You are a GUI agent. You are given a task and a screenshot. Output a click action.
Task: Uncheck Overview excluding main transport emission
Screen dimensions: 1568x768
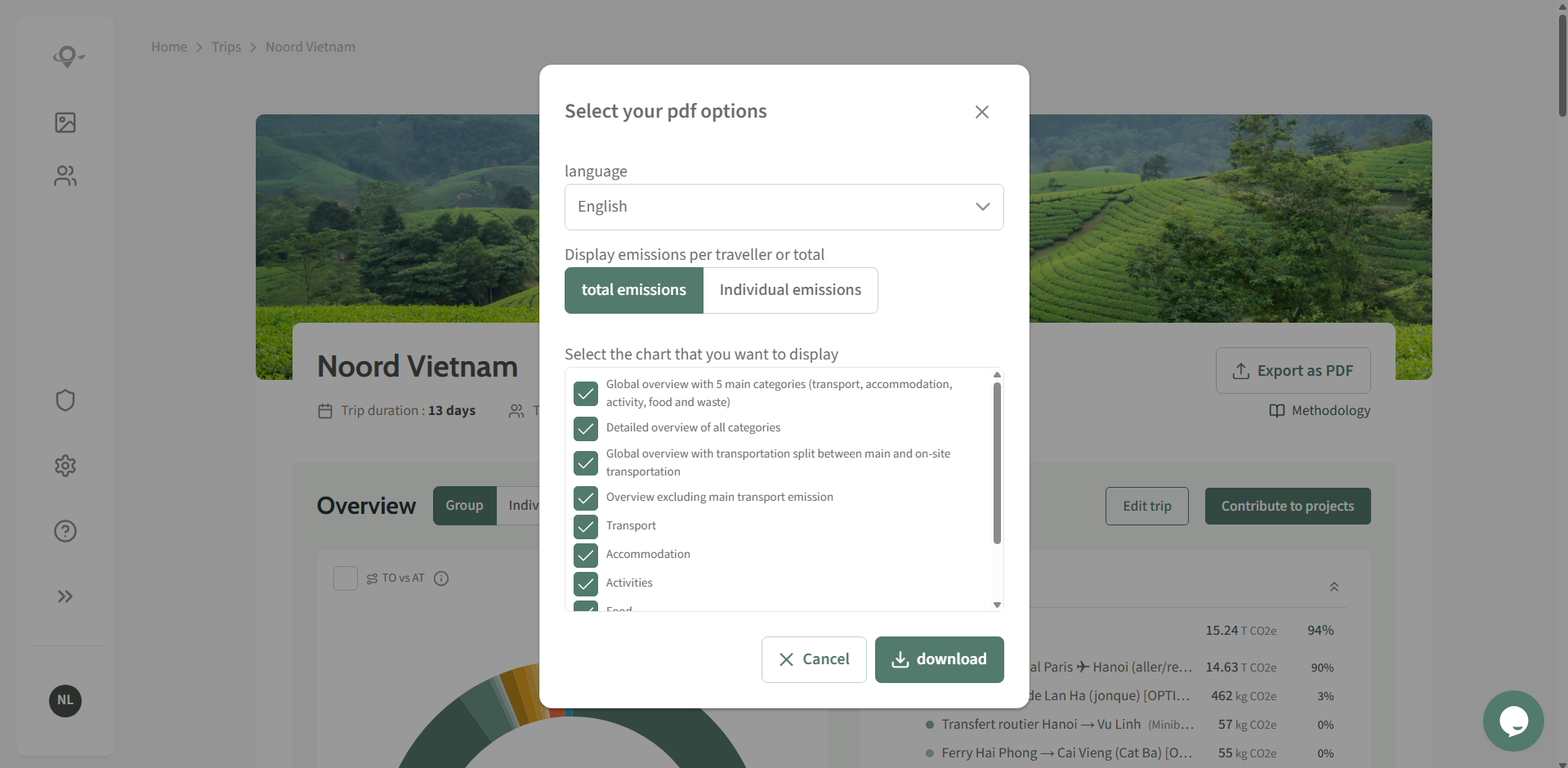586,498
